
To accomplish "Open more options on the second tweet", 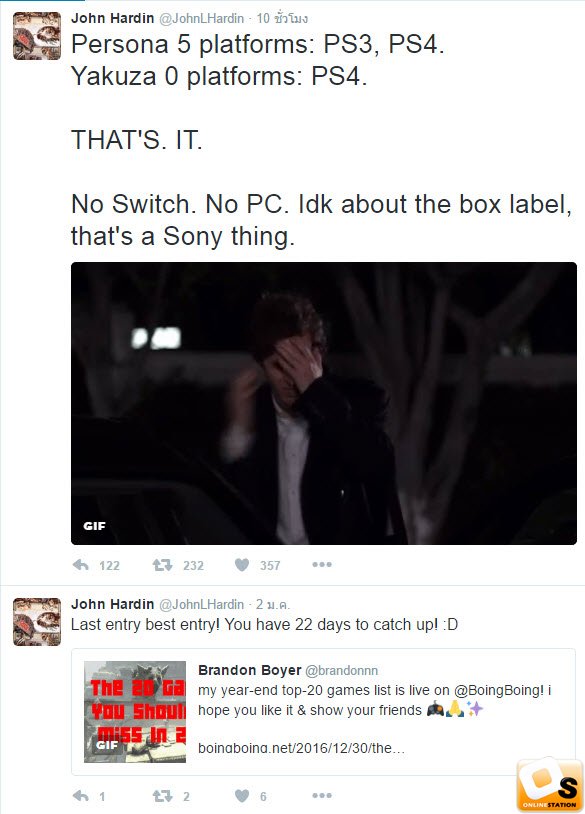I will [x=322, y=796].
